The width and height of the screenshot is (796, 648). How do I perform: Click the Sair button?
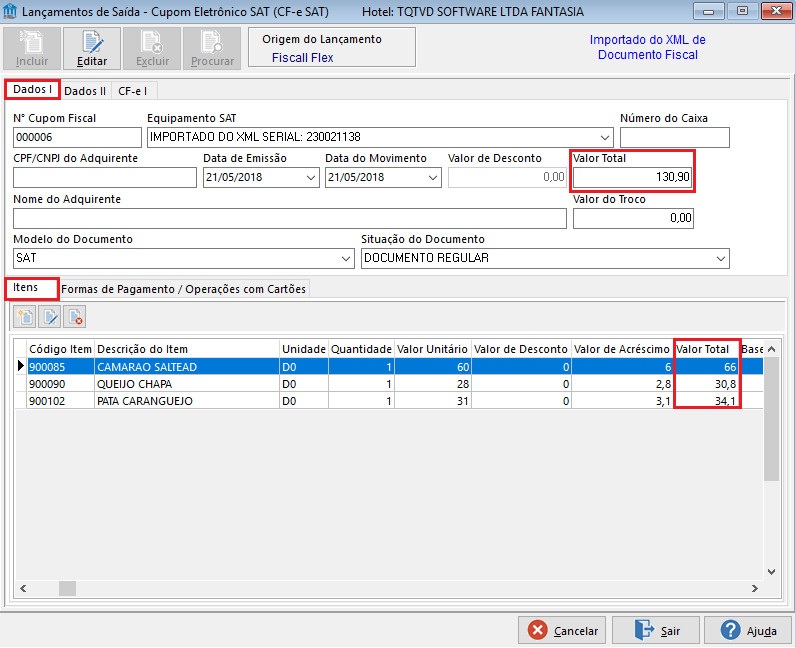(x=656, y=630)
